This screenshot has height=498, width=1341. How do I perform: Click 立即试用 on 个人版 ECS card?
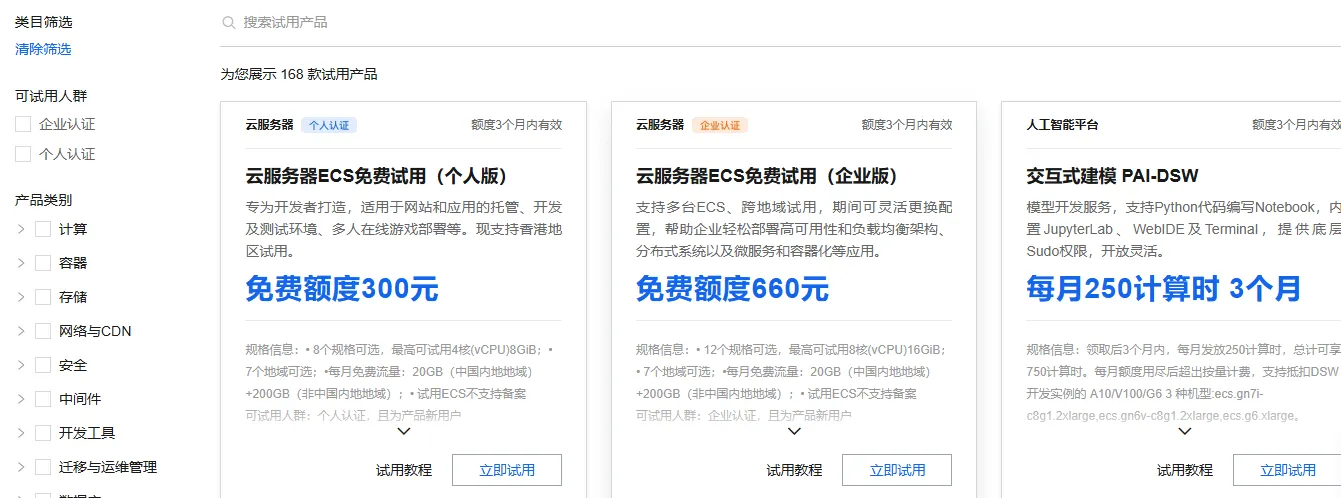tap(507, 470)
